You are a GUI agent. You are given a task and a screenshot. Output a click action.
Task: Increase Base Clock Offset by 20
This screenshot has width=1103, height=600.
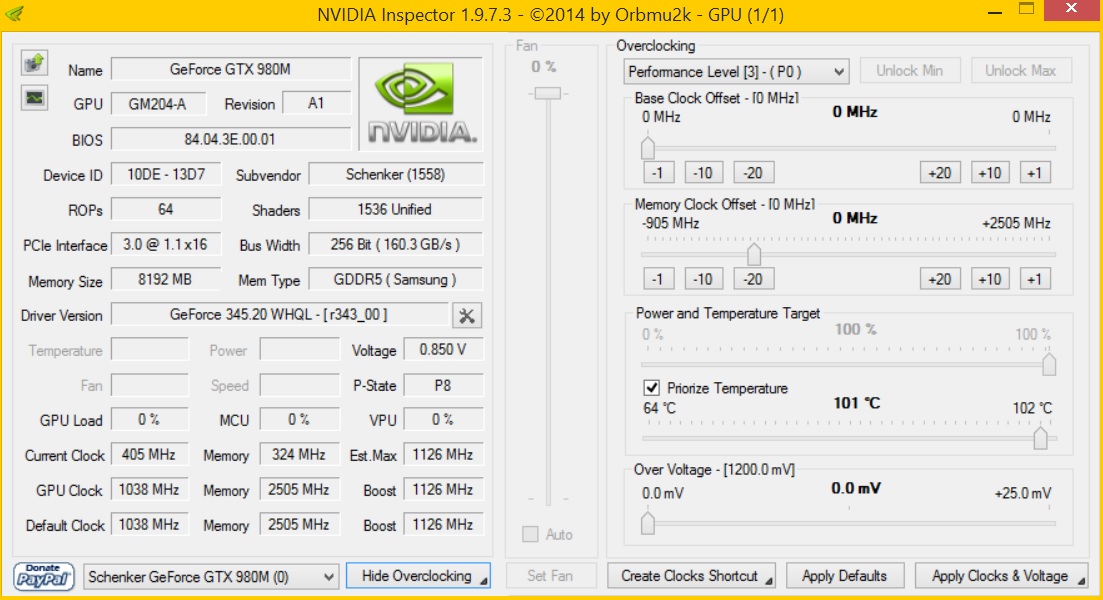pyautogui.click(x=941, y=173)
